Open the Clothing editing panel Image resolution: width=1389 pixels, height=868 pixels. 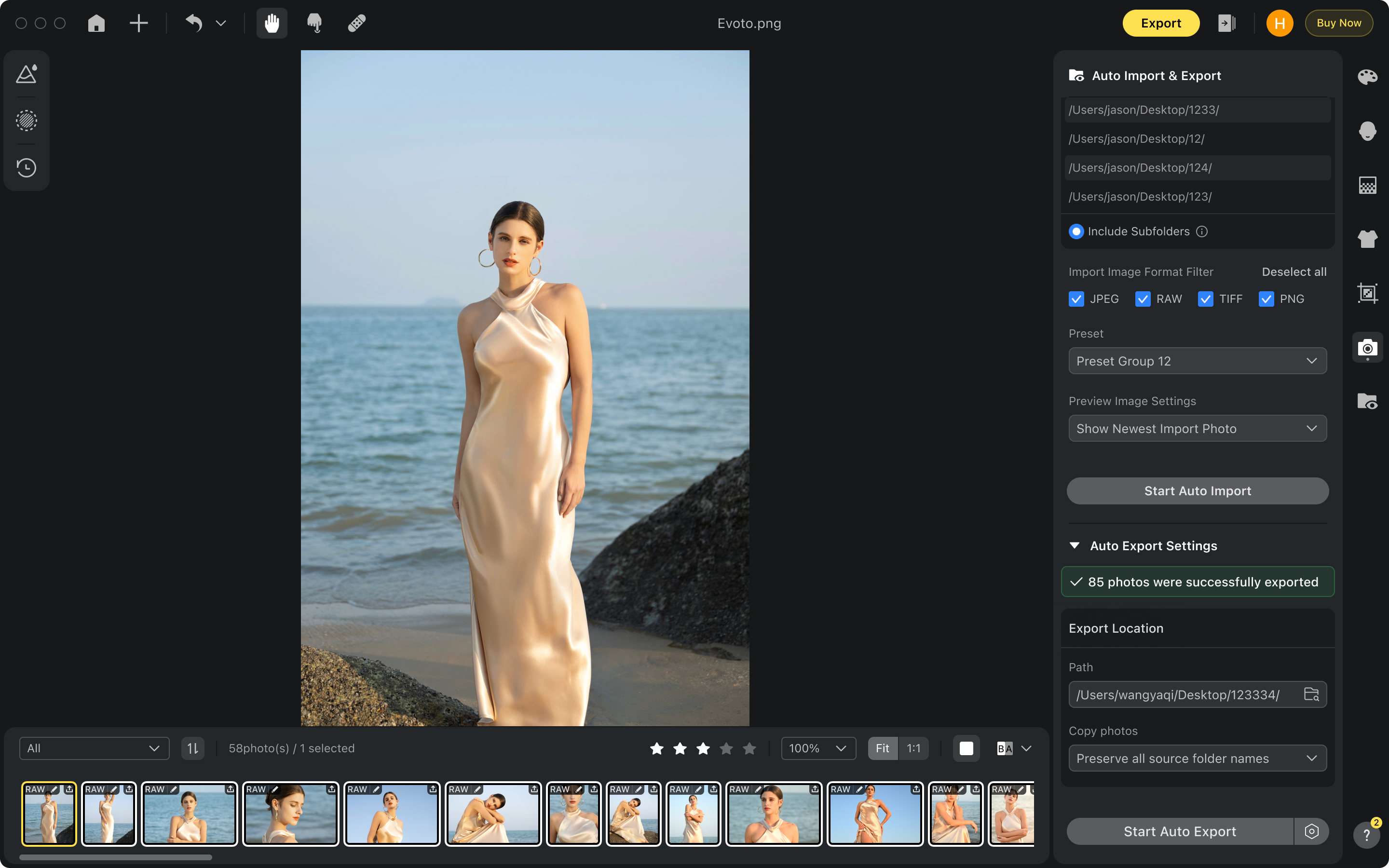(x=1368, y=239)
